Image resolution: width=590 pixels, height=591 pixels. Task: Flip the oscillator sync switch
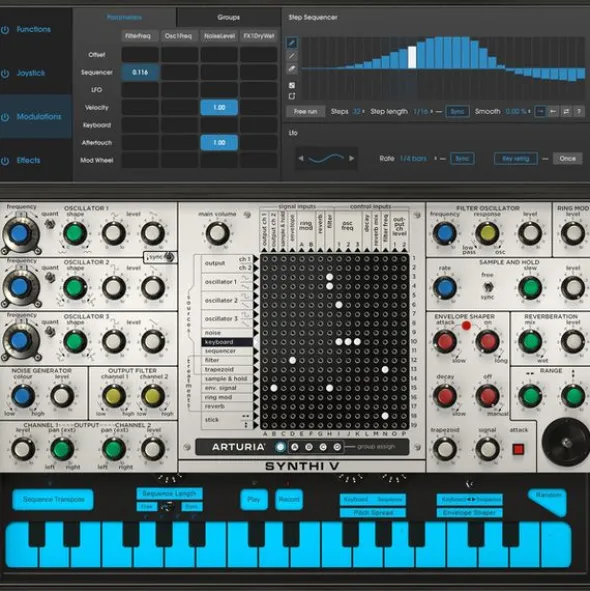pyautogui.click(x=170, y=257)
